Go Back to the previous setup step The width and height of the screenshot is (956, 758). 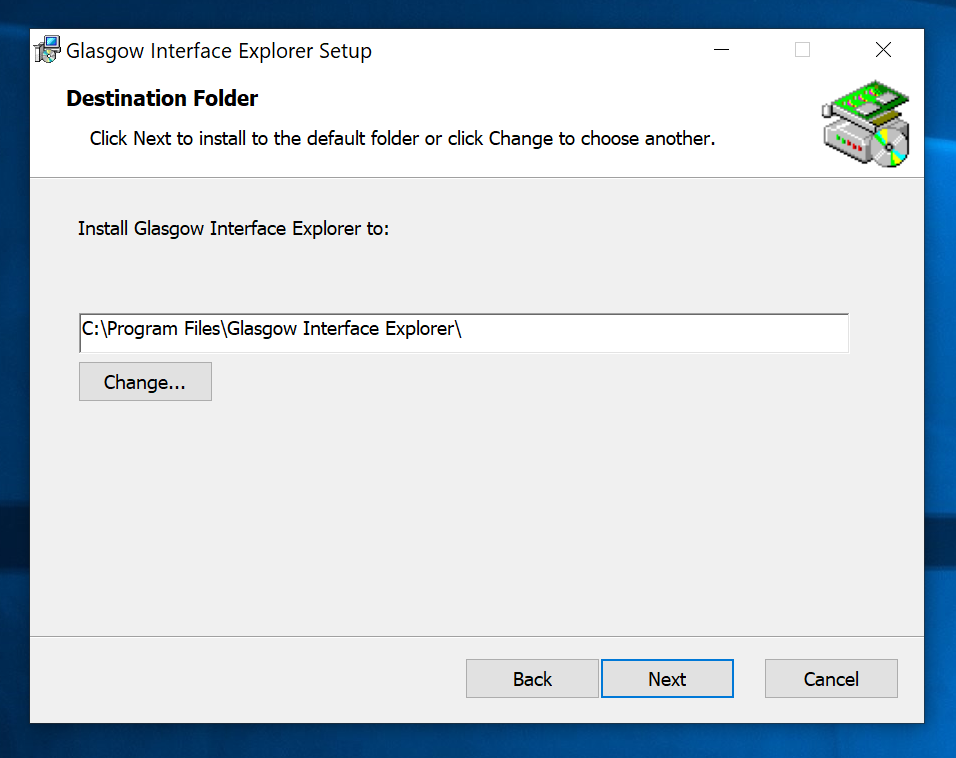(x=532, y=678)
